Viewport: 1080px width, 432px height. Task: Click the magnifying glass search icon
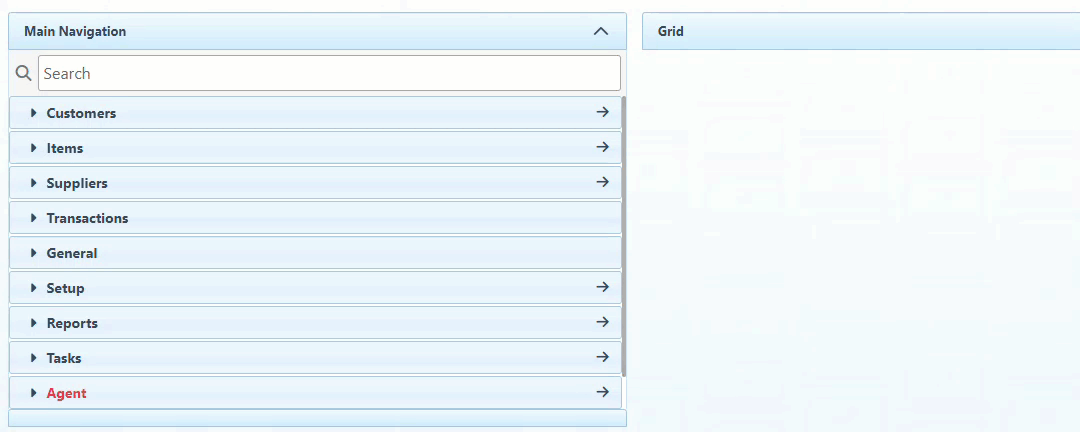(24, 73)
